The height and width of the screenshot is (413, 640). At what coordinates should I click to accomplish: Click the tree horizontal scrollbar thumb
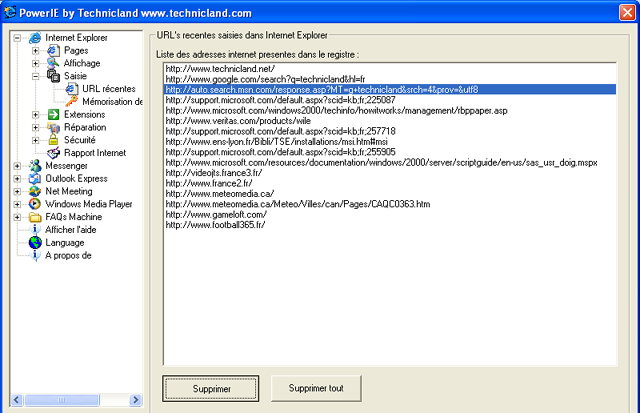[x=62, y=400]
